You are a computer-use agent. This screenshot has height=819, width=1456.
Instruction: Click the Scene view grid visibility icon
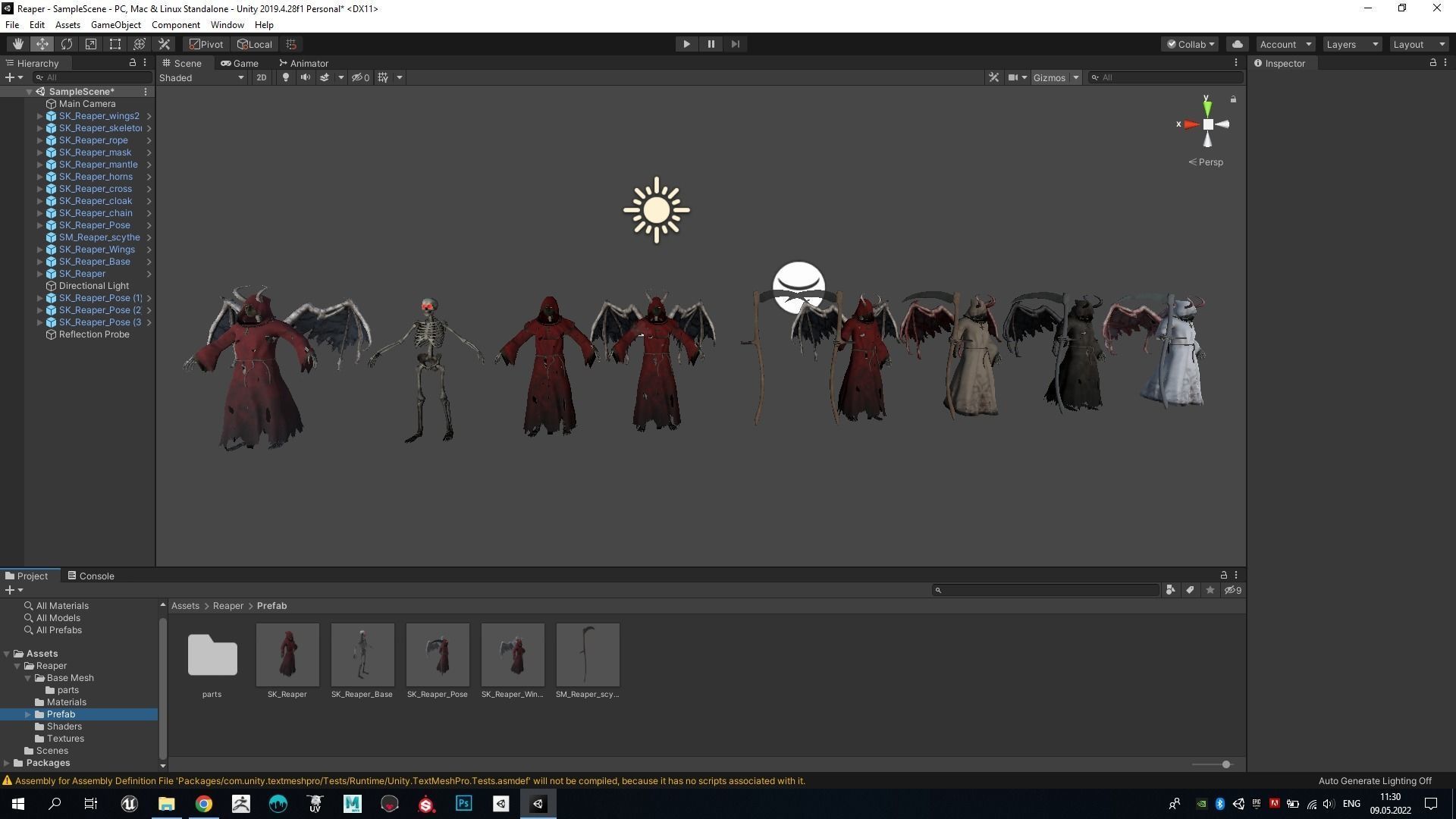pos(383,77)
